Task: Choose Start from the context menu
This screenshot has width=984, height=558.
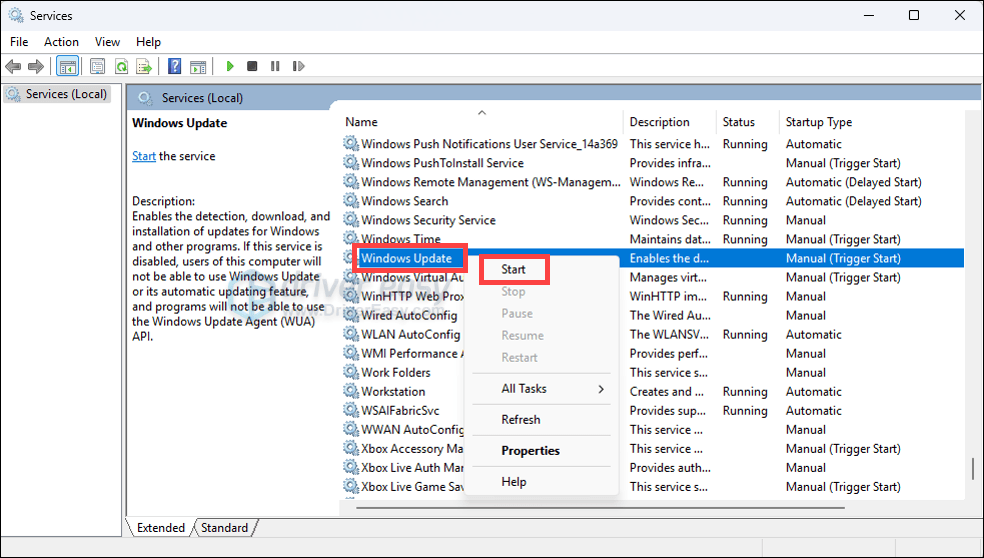Action: point(513,269)
